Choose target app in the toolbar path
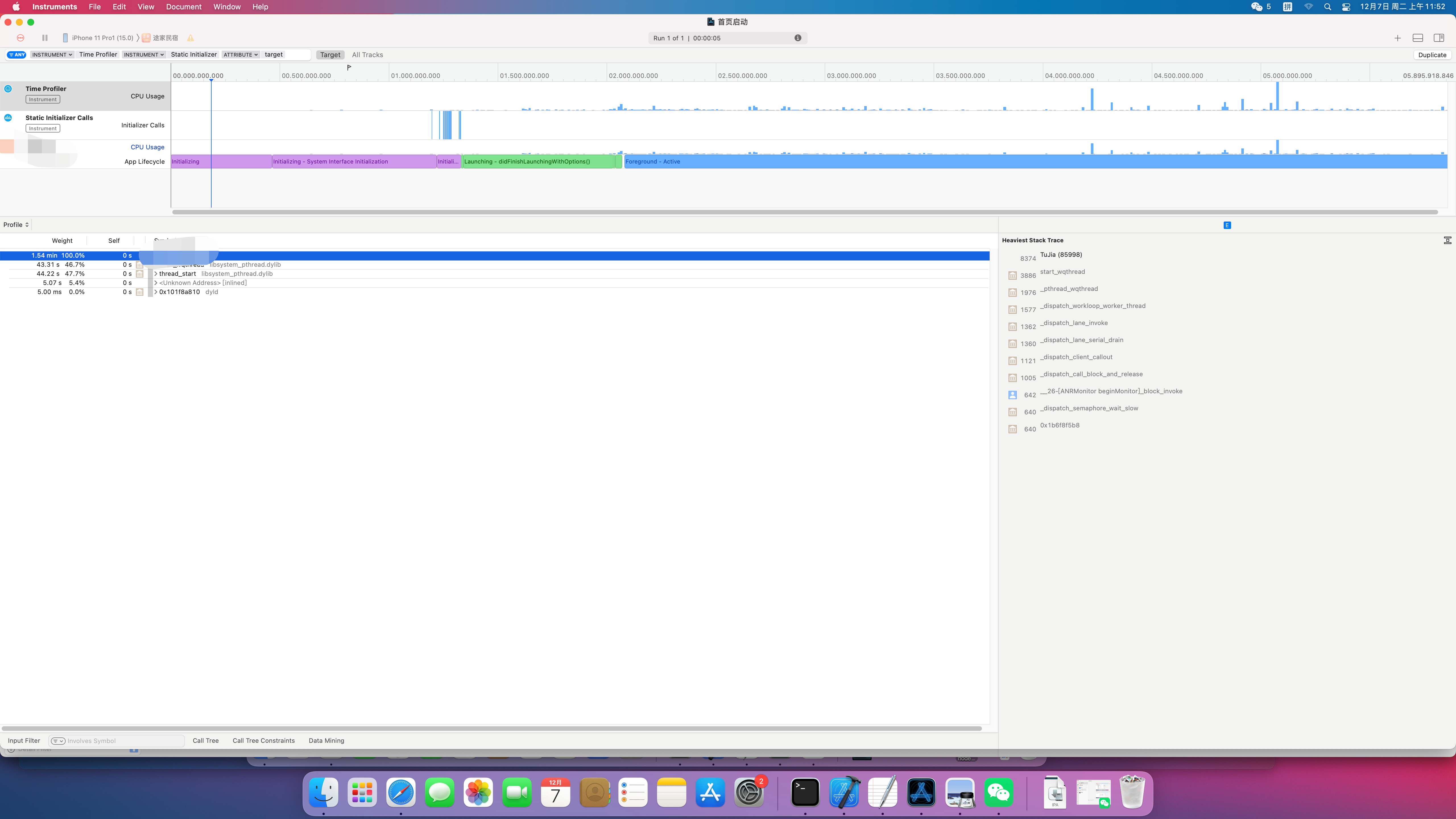 coord(160,38)
